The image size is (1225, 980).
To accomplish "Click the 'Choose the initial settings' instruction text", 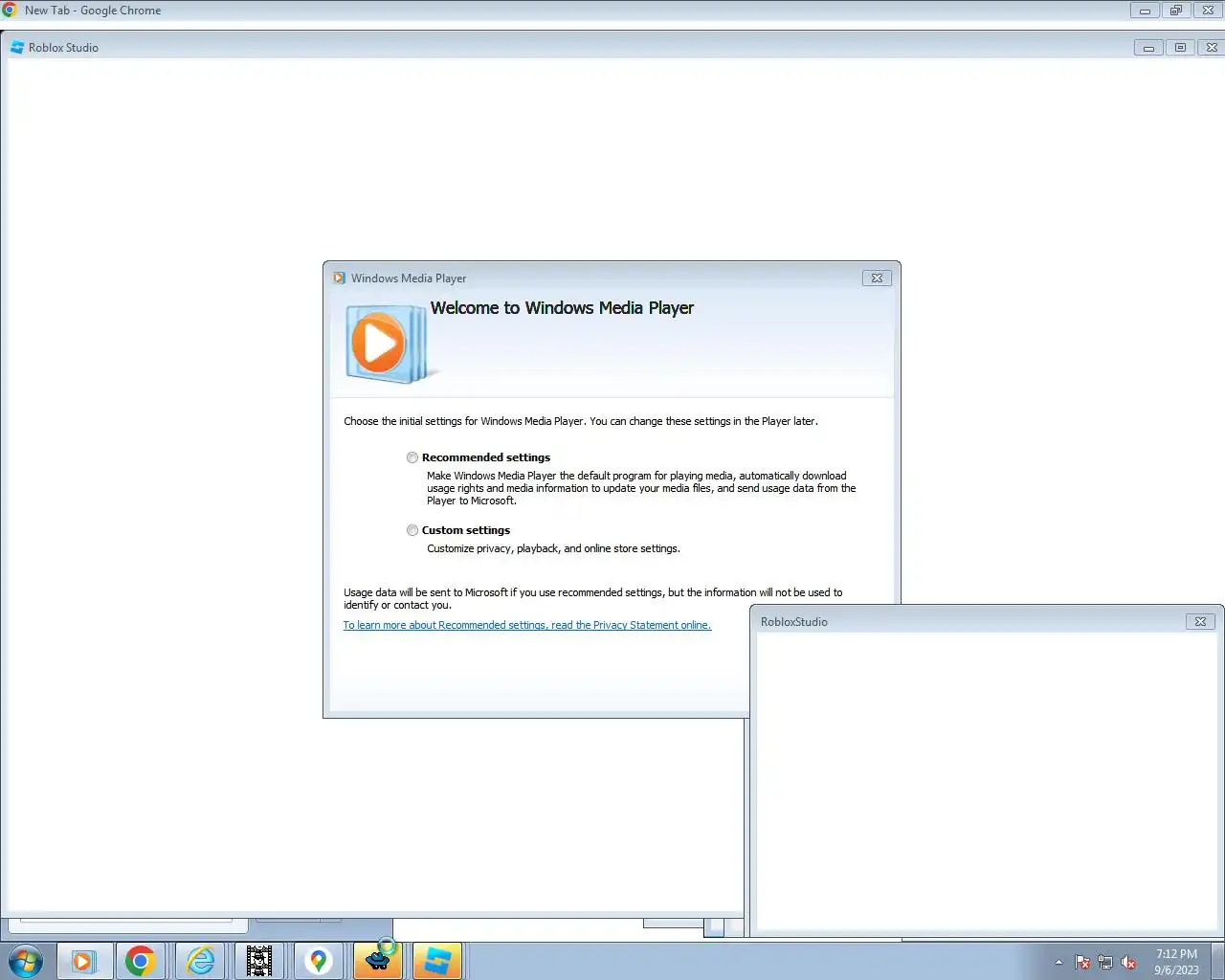I will tap(581, 421).
